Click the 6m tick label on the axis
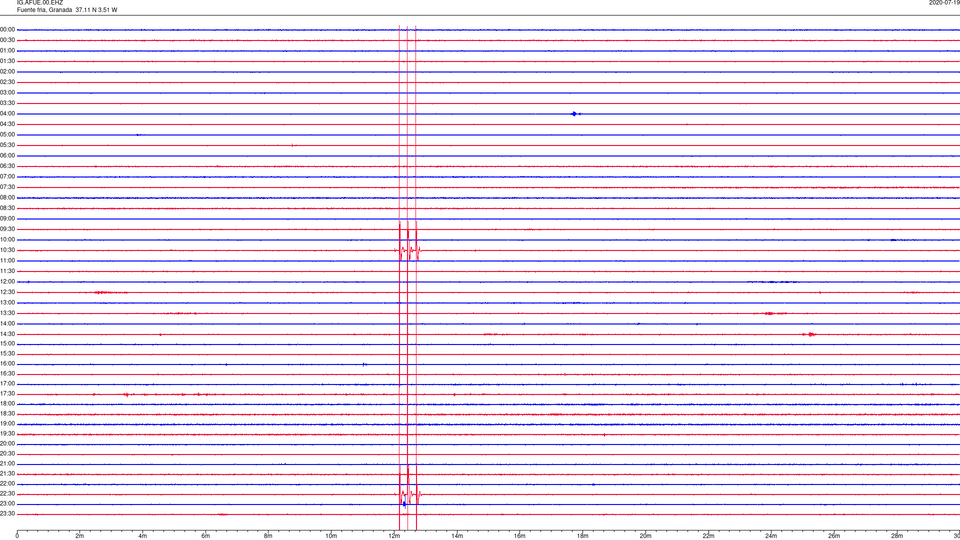Viewport: 960px width, 540px height. [205, 536]
